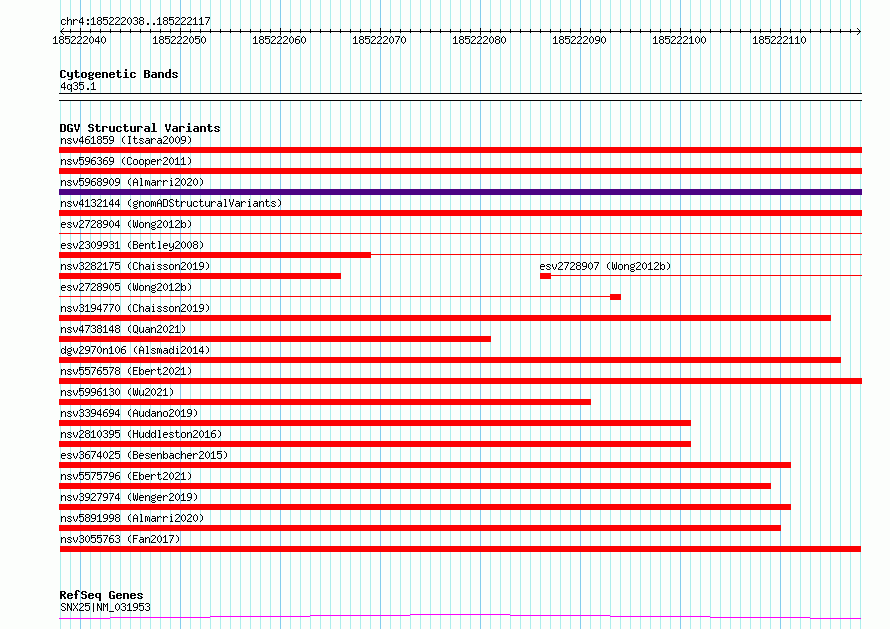Viewport: 890px width, 629px height.
Task: Click the nsv461859 (Itsara2009) variant label
Action: point(126,140)
